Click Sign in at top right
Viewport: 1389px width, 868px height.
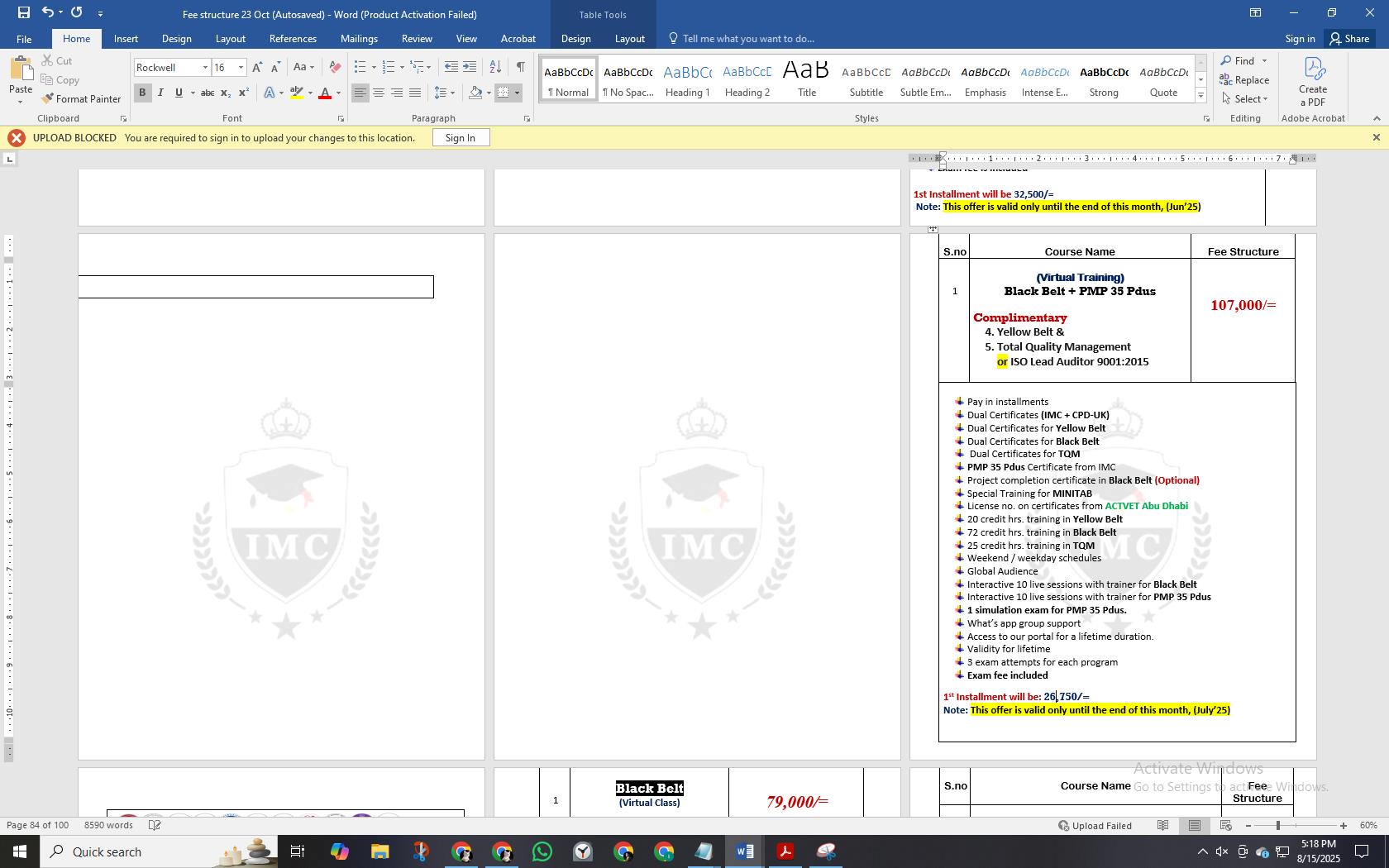1300,39
